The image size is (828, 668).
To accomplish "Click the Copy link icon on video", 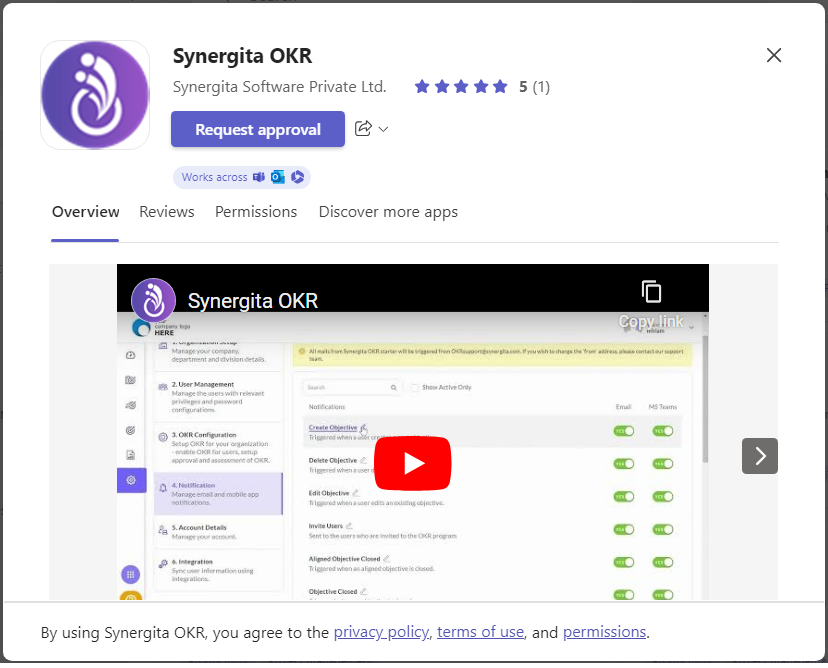I will coord(651,292).
